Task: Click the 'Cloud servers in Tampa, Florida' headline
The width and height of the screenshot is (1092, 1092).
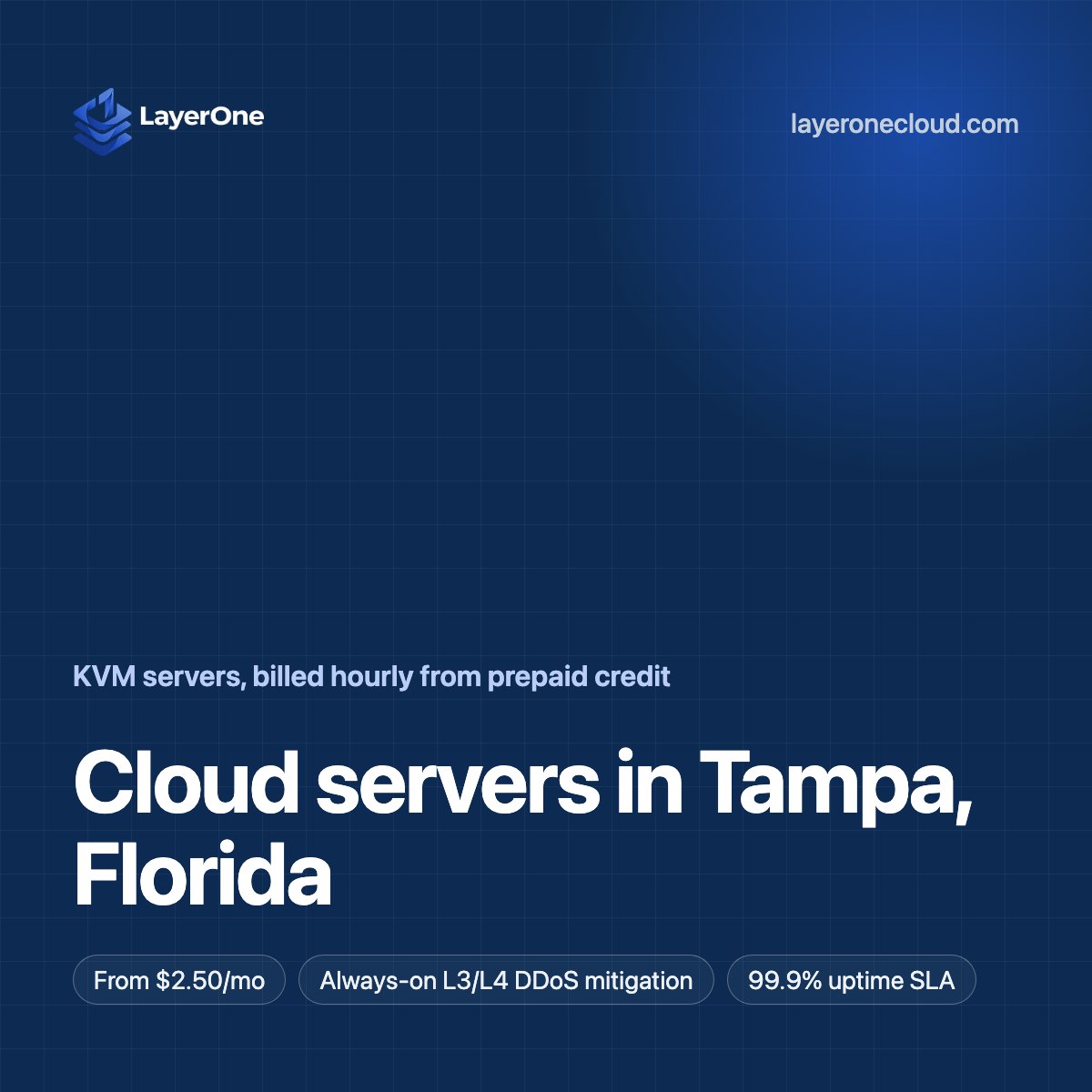Action: [523, 830]
